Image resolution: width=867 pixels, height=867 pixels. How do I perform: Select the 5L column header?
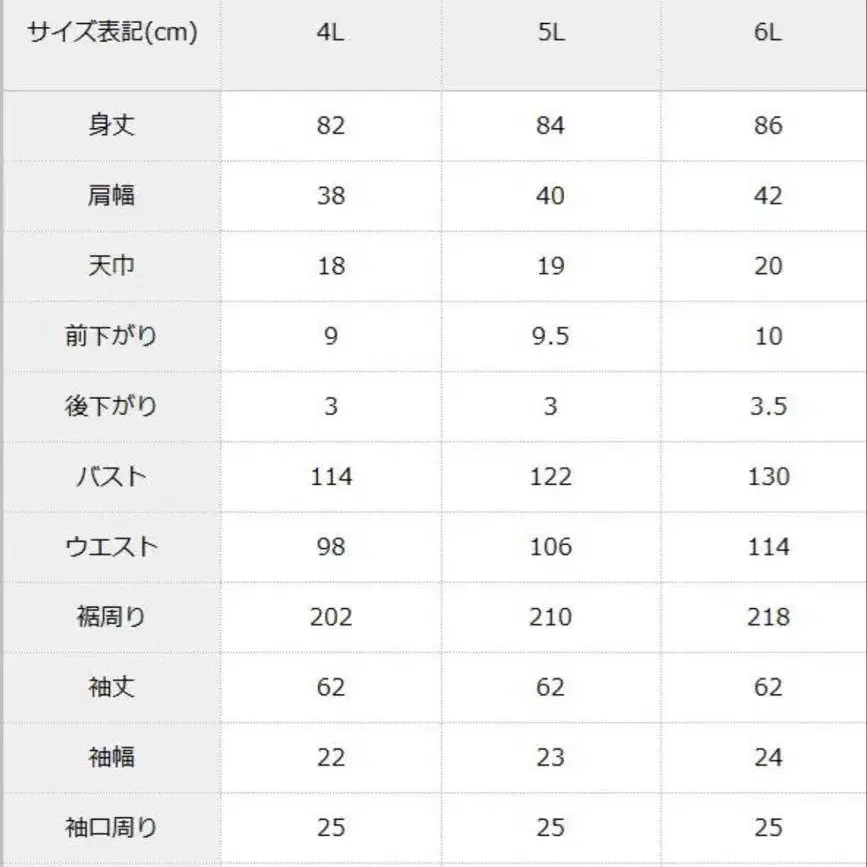point(550,33)
